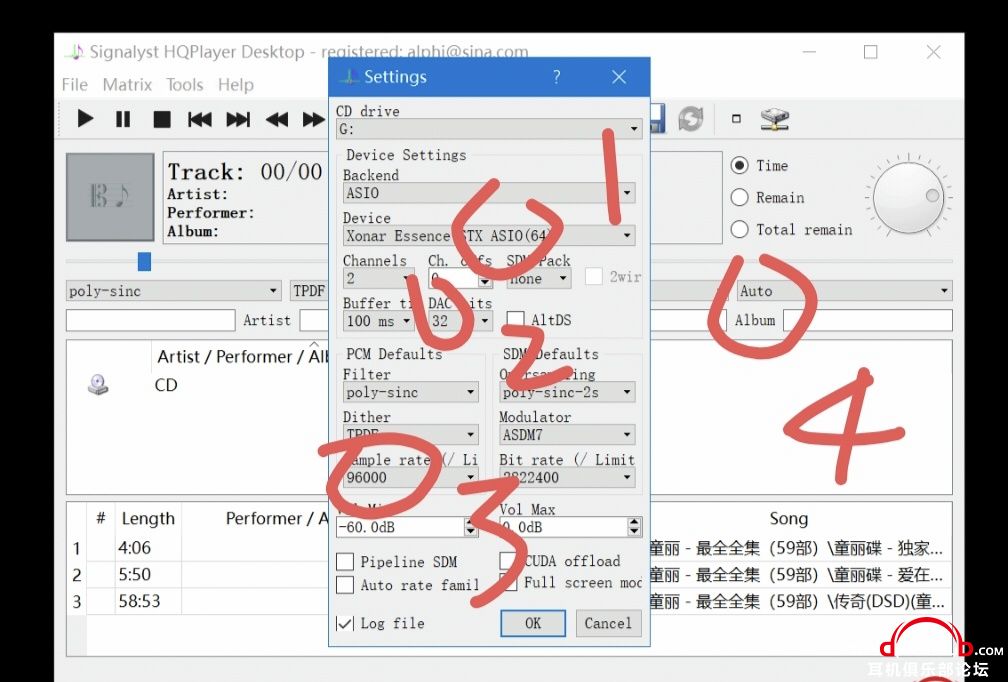1008x682 pixels.
Task: Click the Vol Min spinner arrows
Action: [x=471, y=527]
